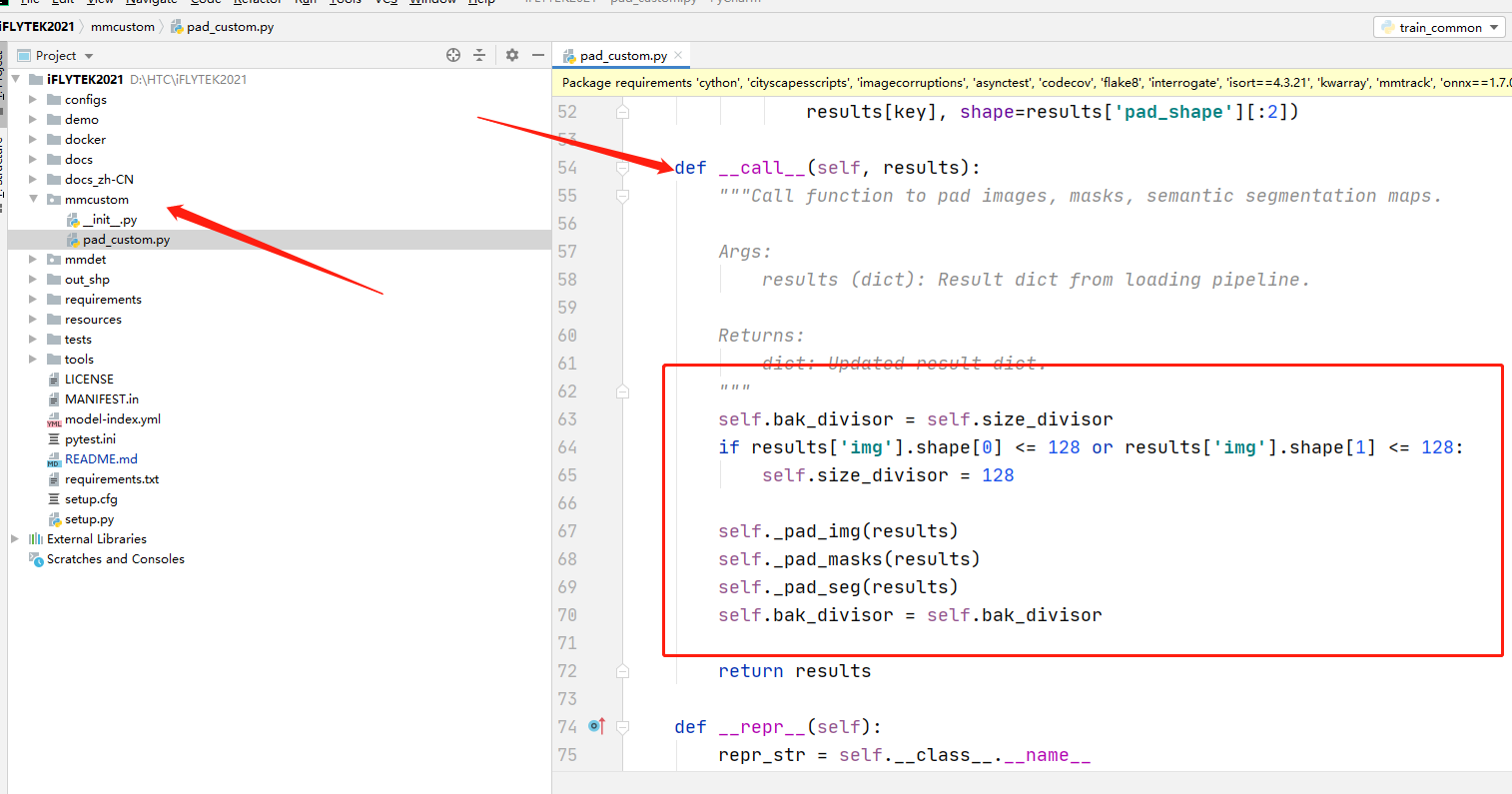Click the LICENSE file name
Viewport: 1512px width, 794px height.
point(89,379)
